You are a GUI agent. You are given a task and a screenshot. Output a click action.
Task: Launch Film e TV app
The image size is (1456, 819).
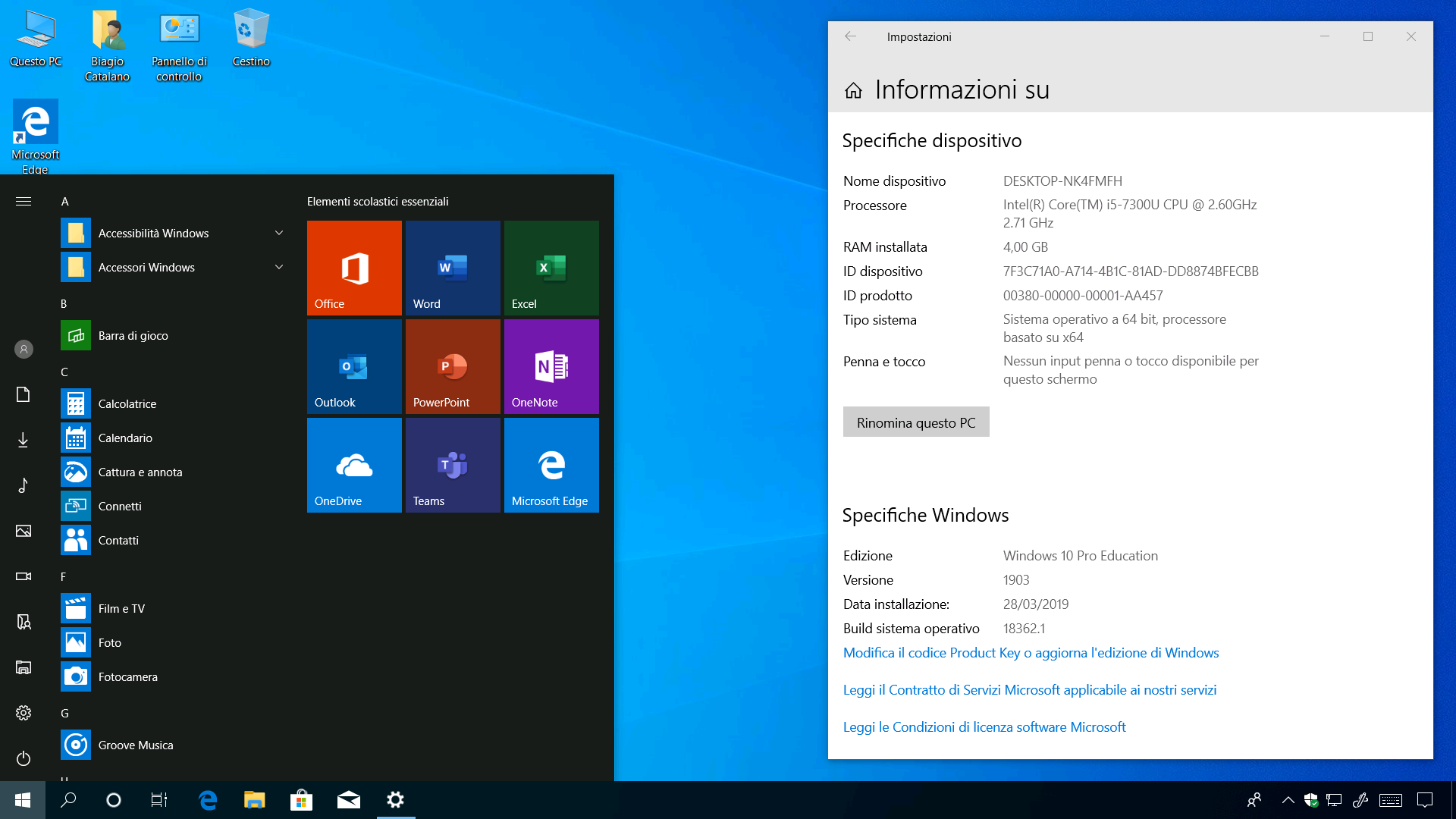174,608
